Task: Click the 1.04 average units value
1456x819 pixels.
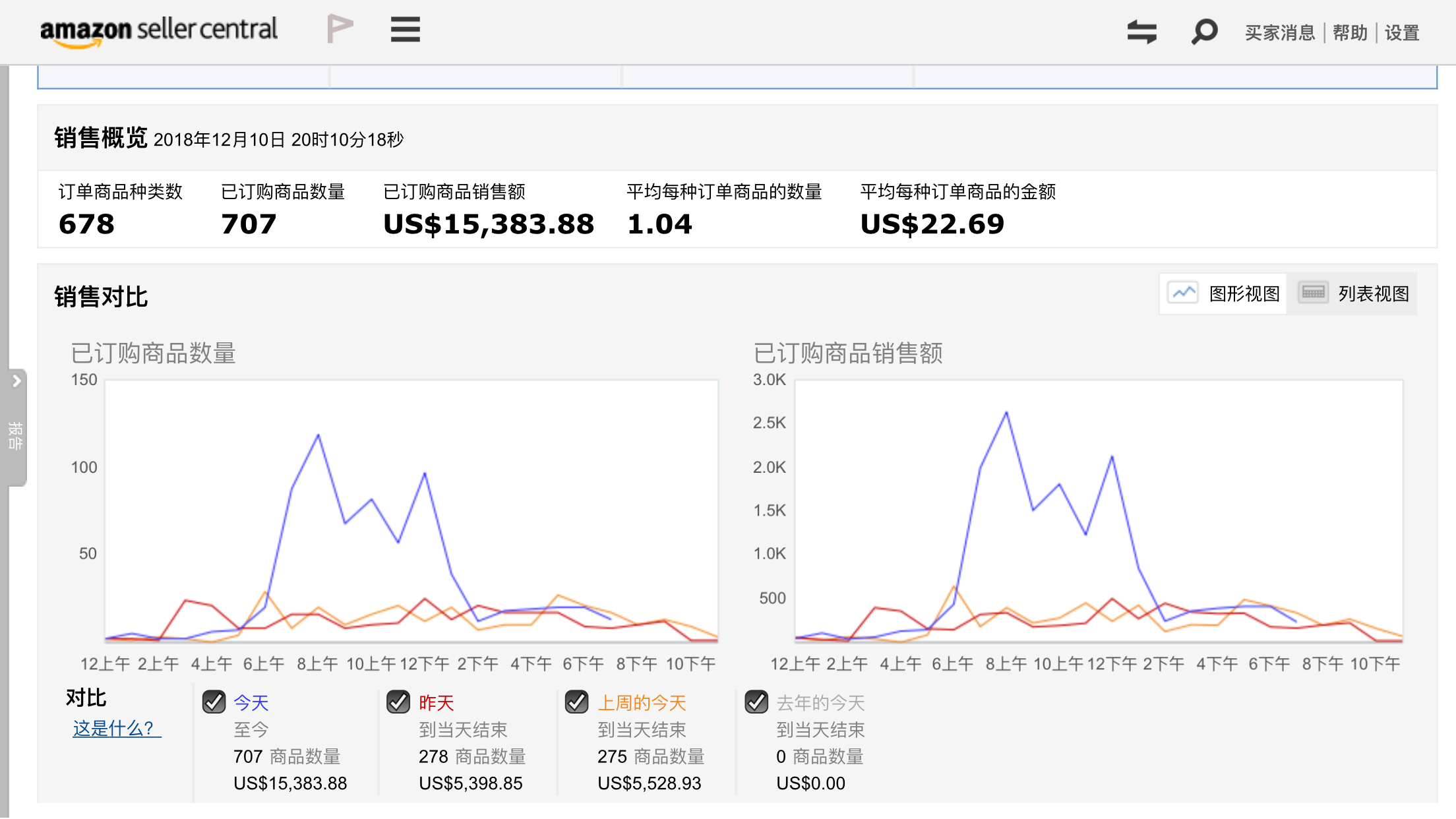Action: tap(659, 224)
